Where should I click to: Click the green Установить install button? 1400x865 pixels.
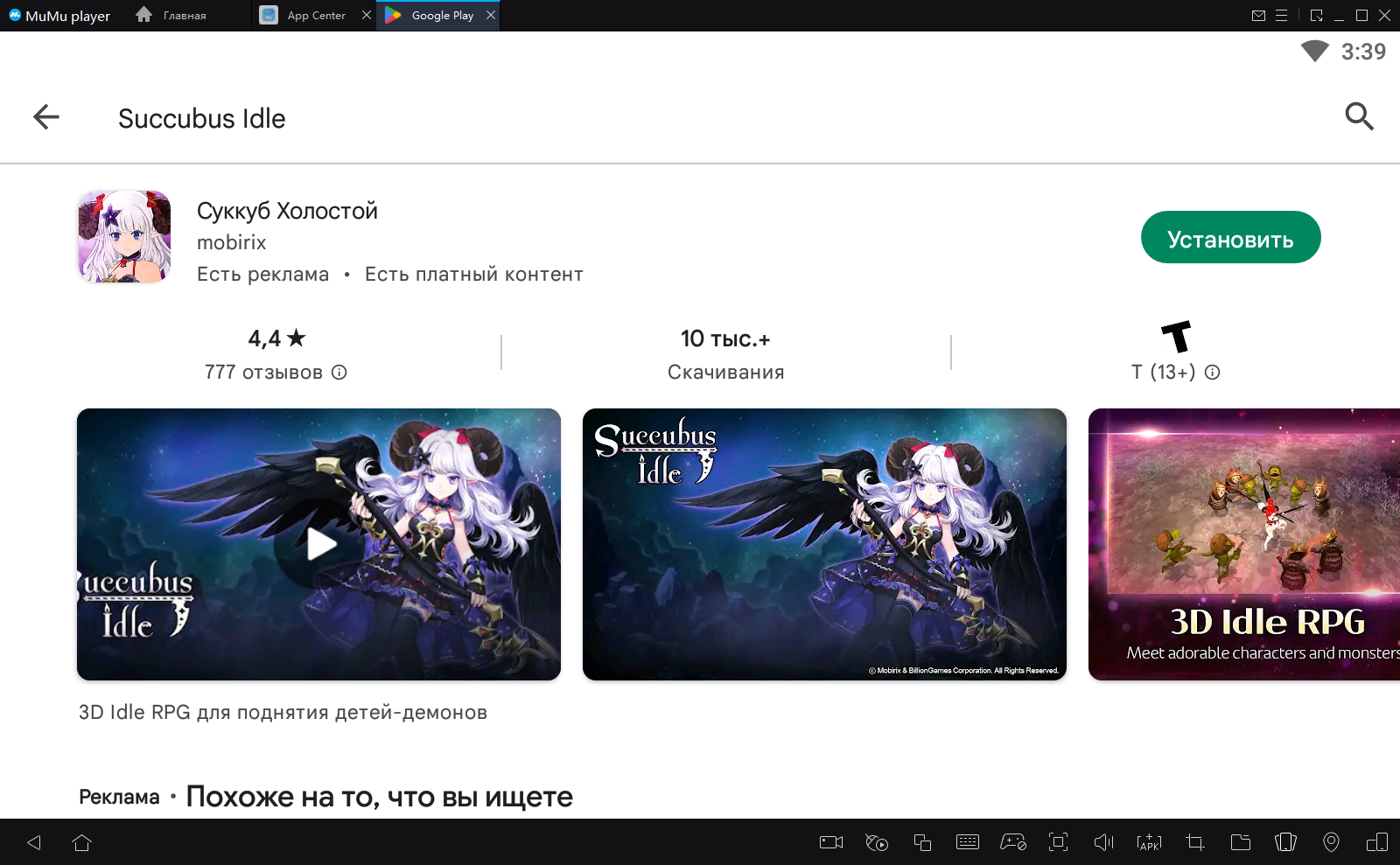(1230, 238)
